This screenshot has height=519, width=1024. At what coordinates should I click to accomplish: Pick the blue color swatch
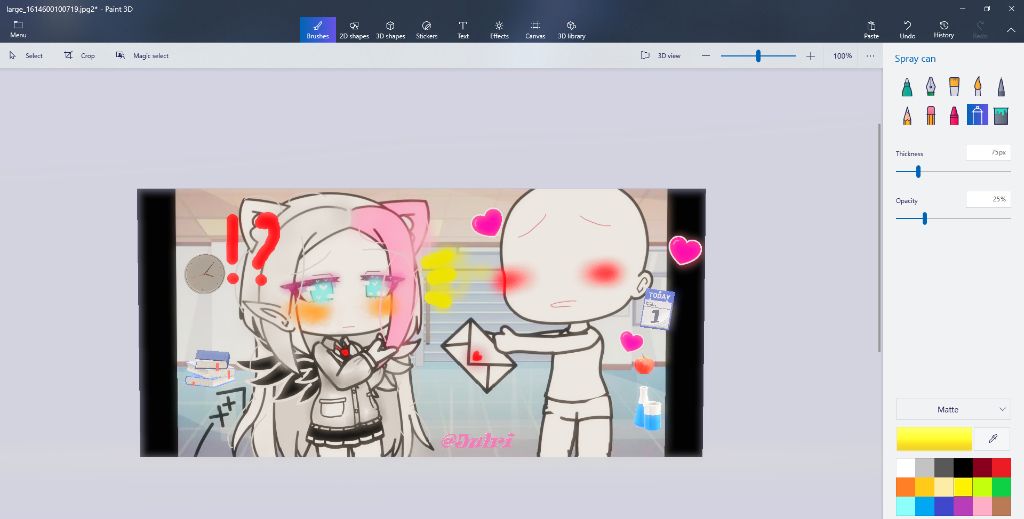[925, 507]
